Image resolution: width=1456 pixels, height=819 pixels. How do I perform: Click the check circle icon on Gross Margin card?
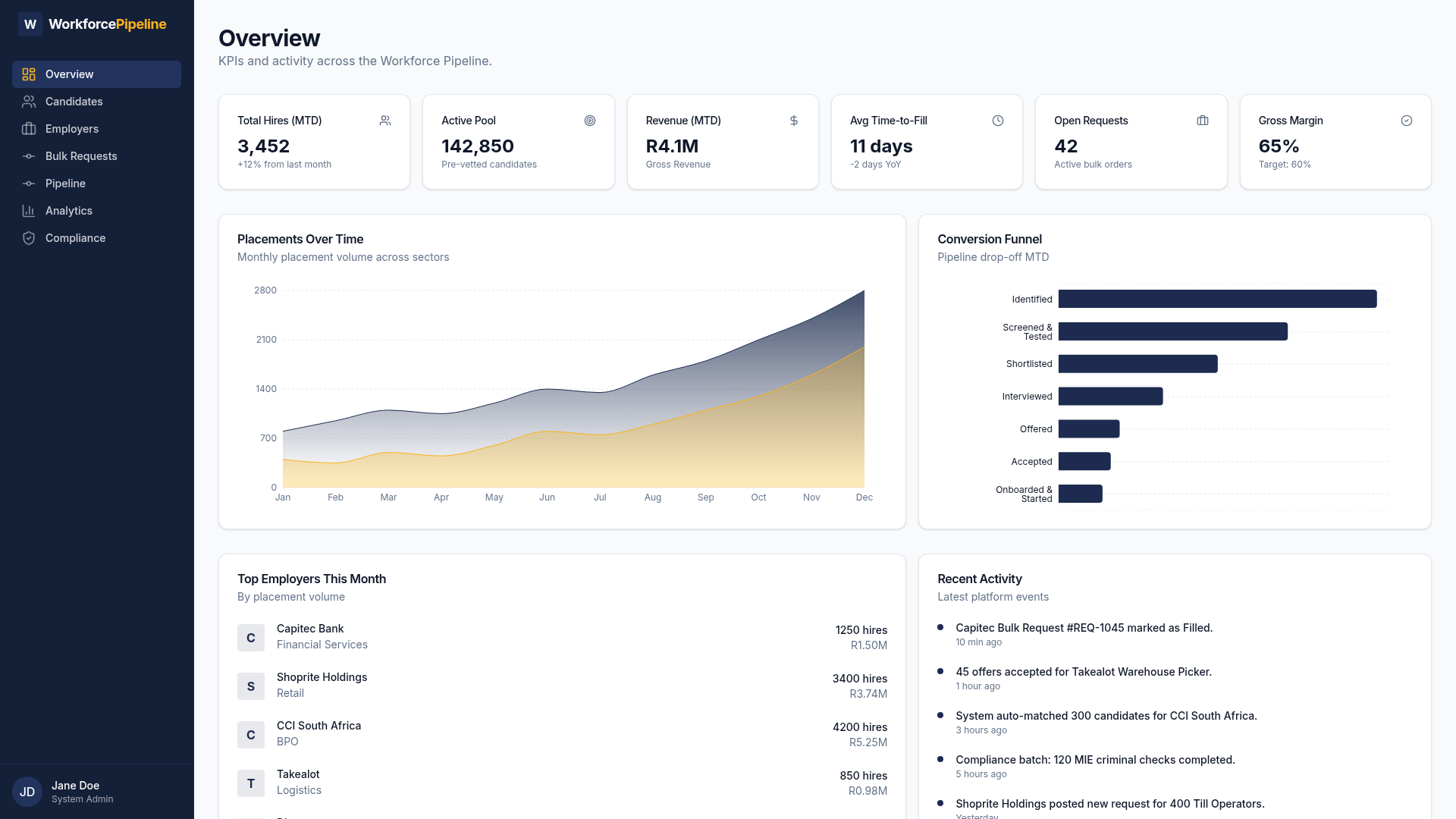point(1407,121)
